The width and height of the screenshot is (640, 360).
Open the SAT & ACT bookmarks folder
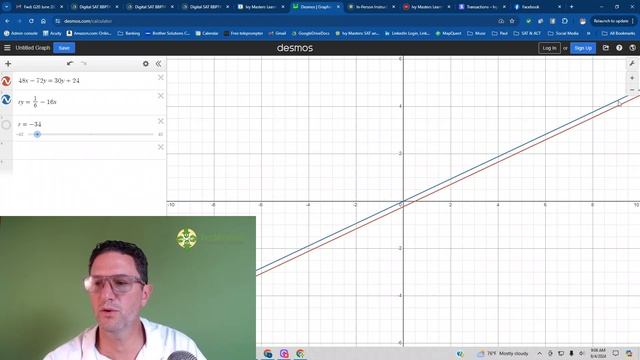(x=527, y=33)
